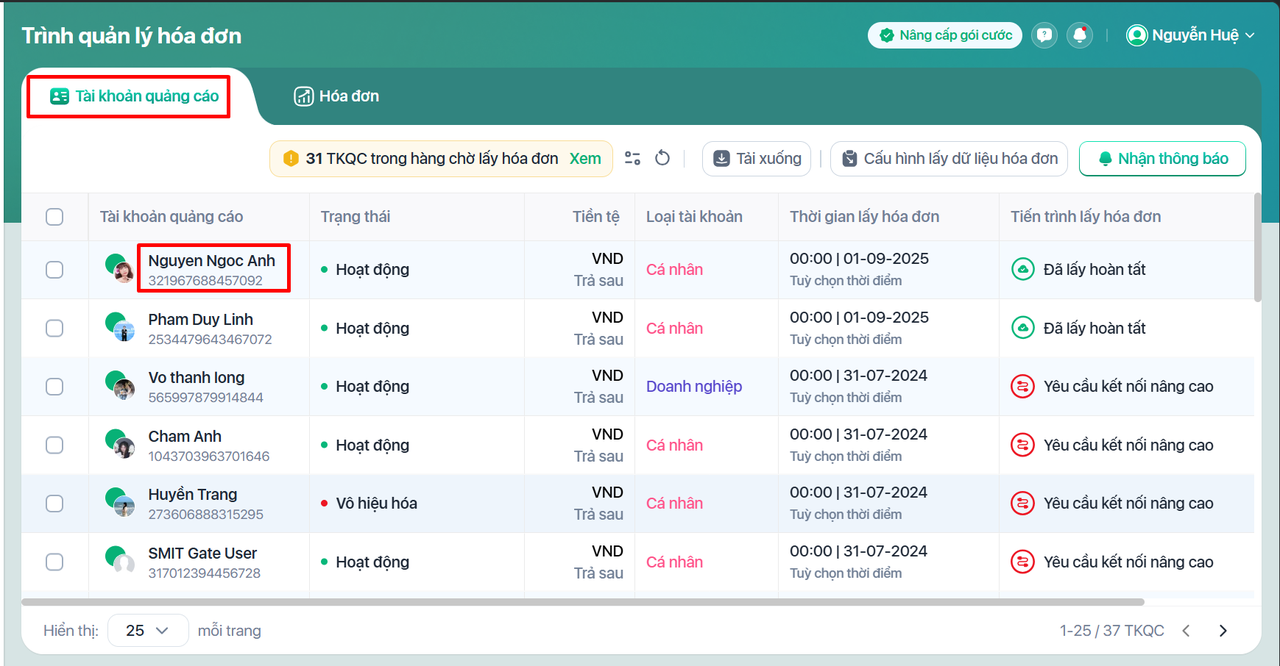Click the Tải xuống button
Viewport: 1280px width, 666px height.
[x=756, y=159]
